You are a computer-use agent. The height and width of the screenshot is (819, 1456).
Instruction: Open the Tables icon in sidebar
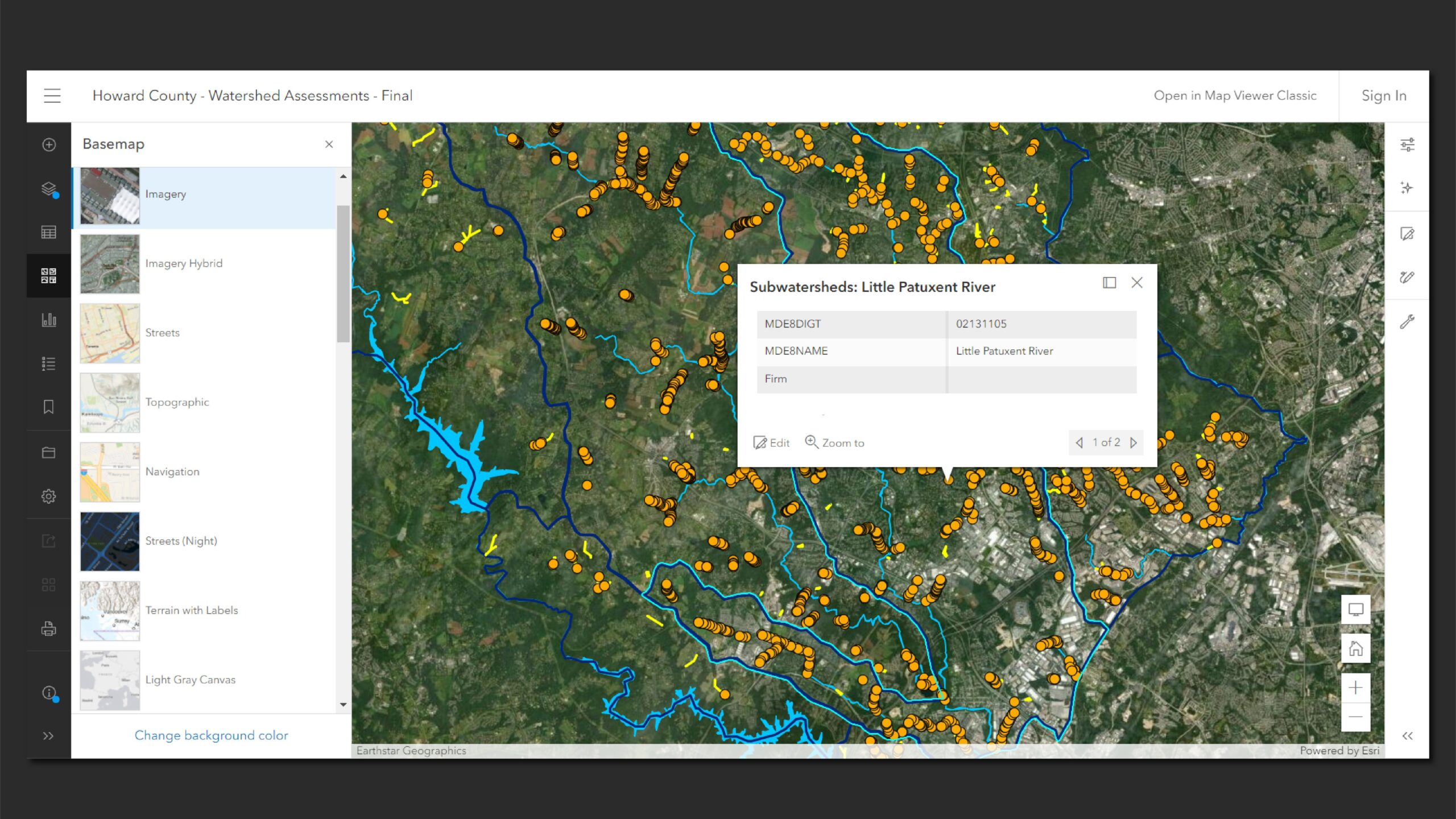49,232
